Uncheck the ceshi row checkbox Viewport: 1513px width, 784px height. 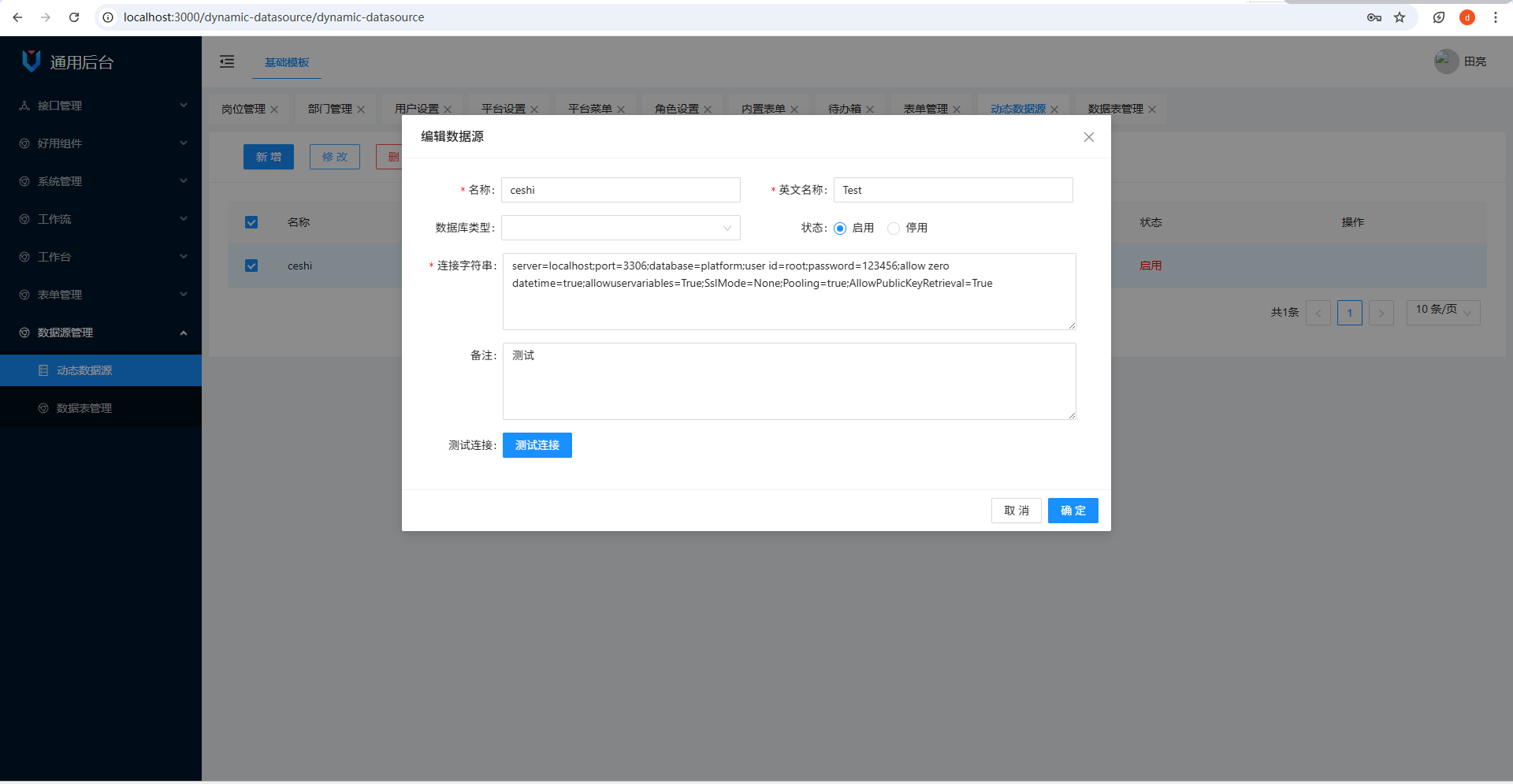[251, 266]
